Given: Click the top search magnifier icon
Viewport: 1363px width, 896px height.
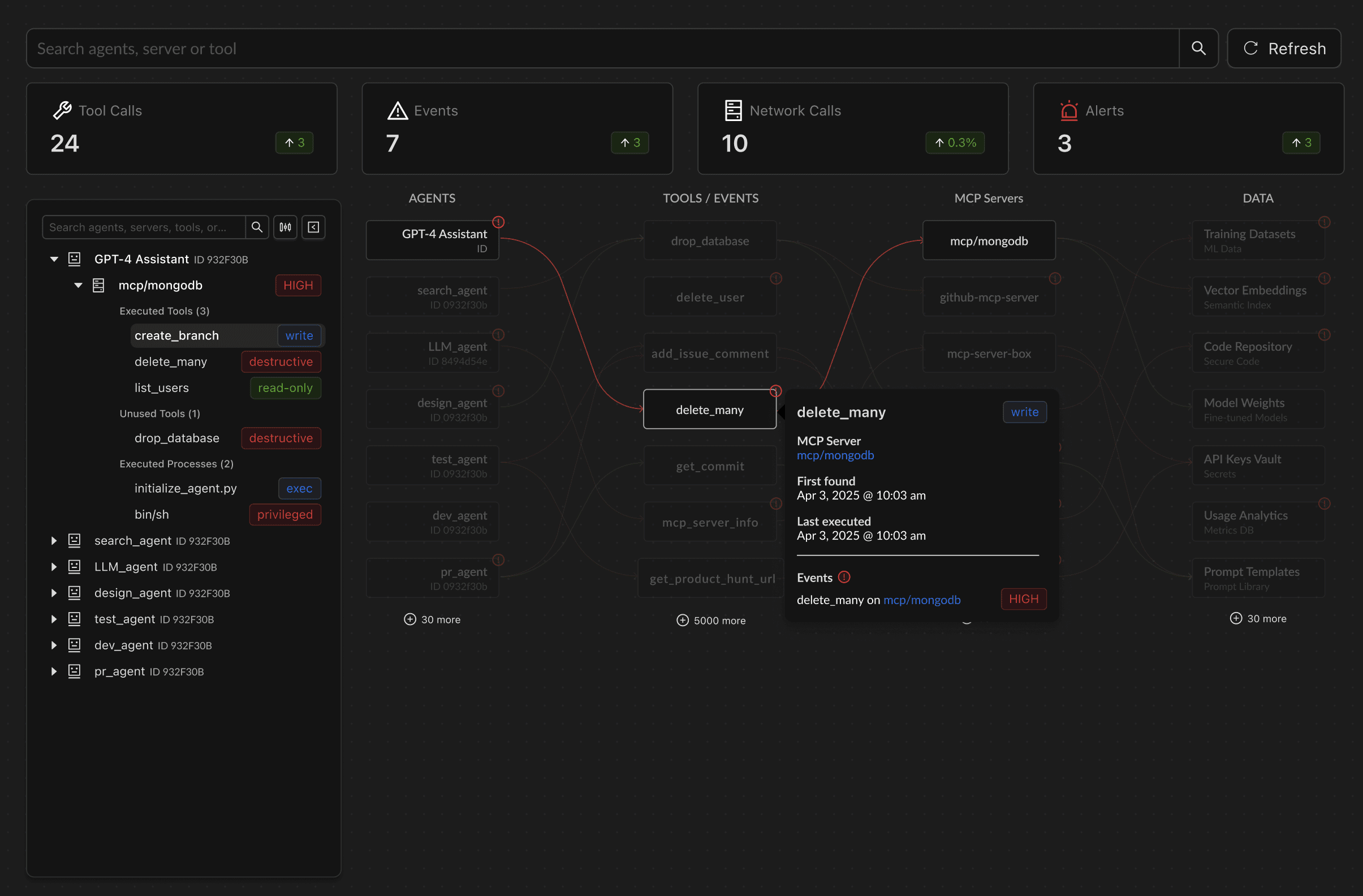Looking at the screenshot, I should pyautogui.click(x=1198, y=48).
